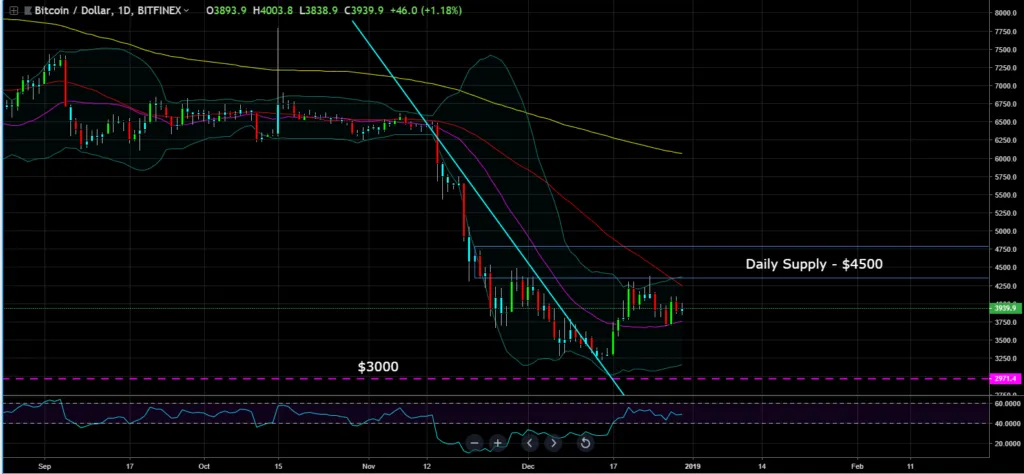Click the Feb label on the time axis
Screen dimensions: 1024x474
click(857, 467)
